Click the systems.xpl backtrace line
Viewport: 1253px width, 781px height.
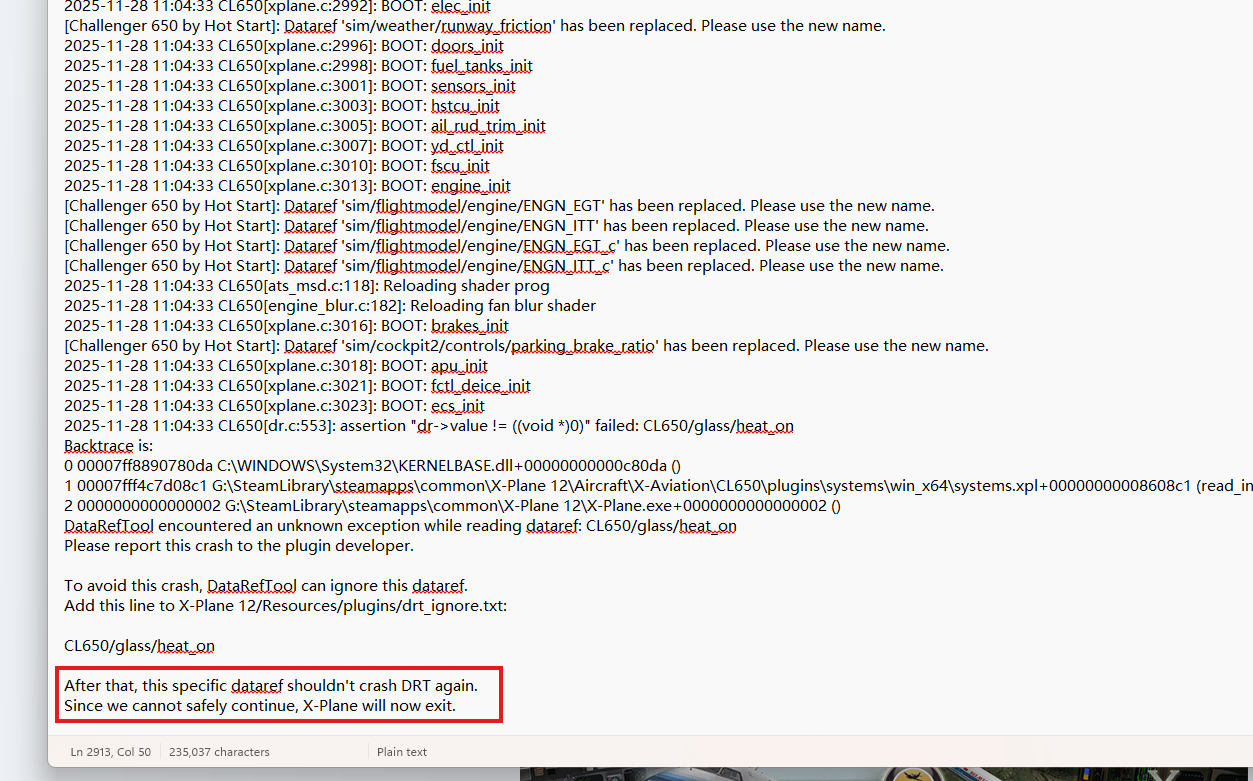(x=658, y=486)
